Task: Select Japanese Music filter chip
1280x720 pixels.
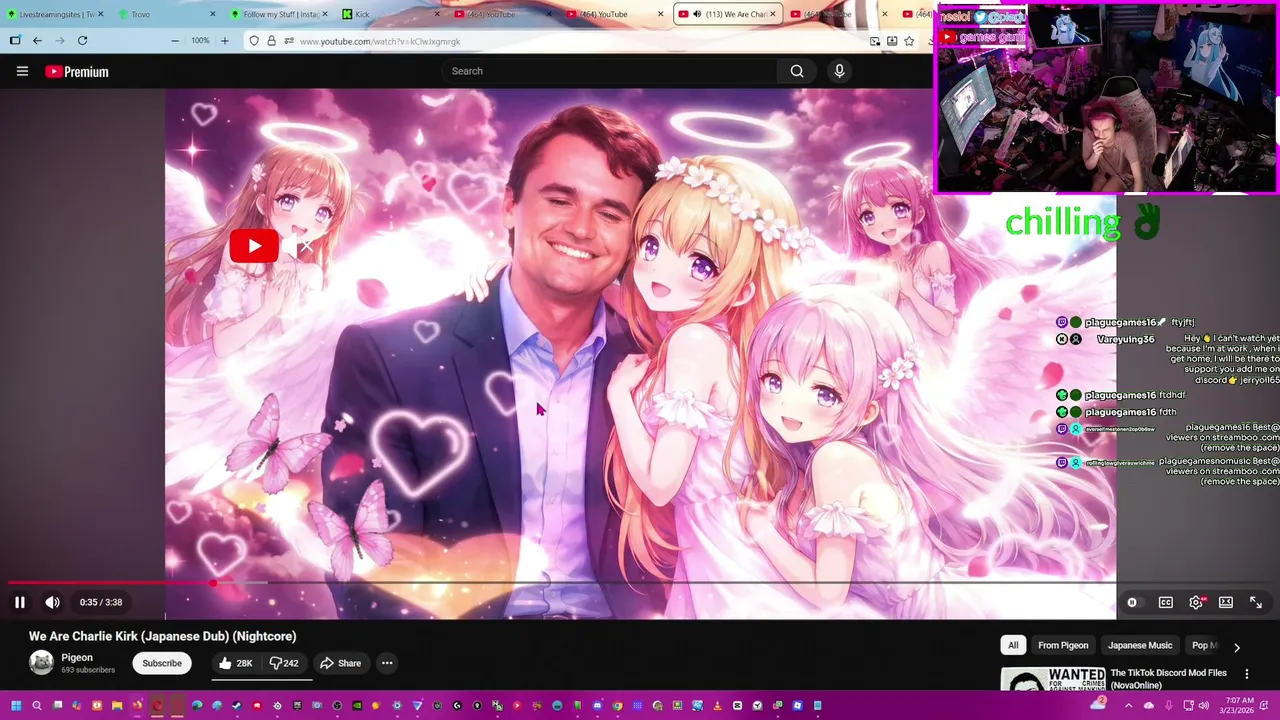Action: pyautogui.click(x=1140, y=646)
